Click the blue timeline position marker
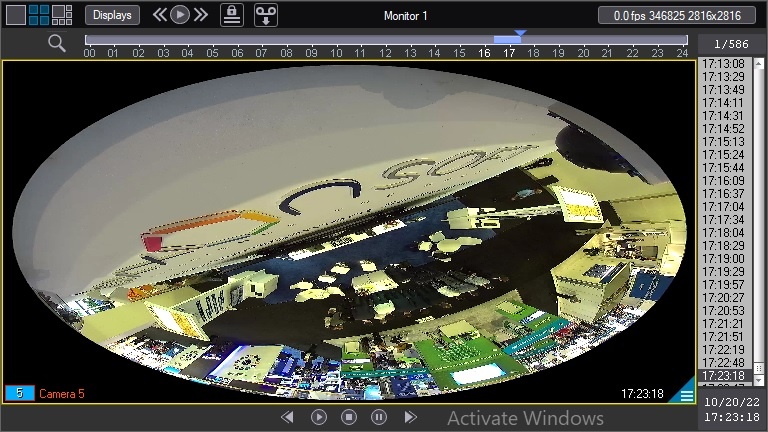The image size is (768, 432). click(x=519, y=34)
